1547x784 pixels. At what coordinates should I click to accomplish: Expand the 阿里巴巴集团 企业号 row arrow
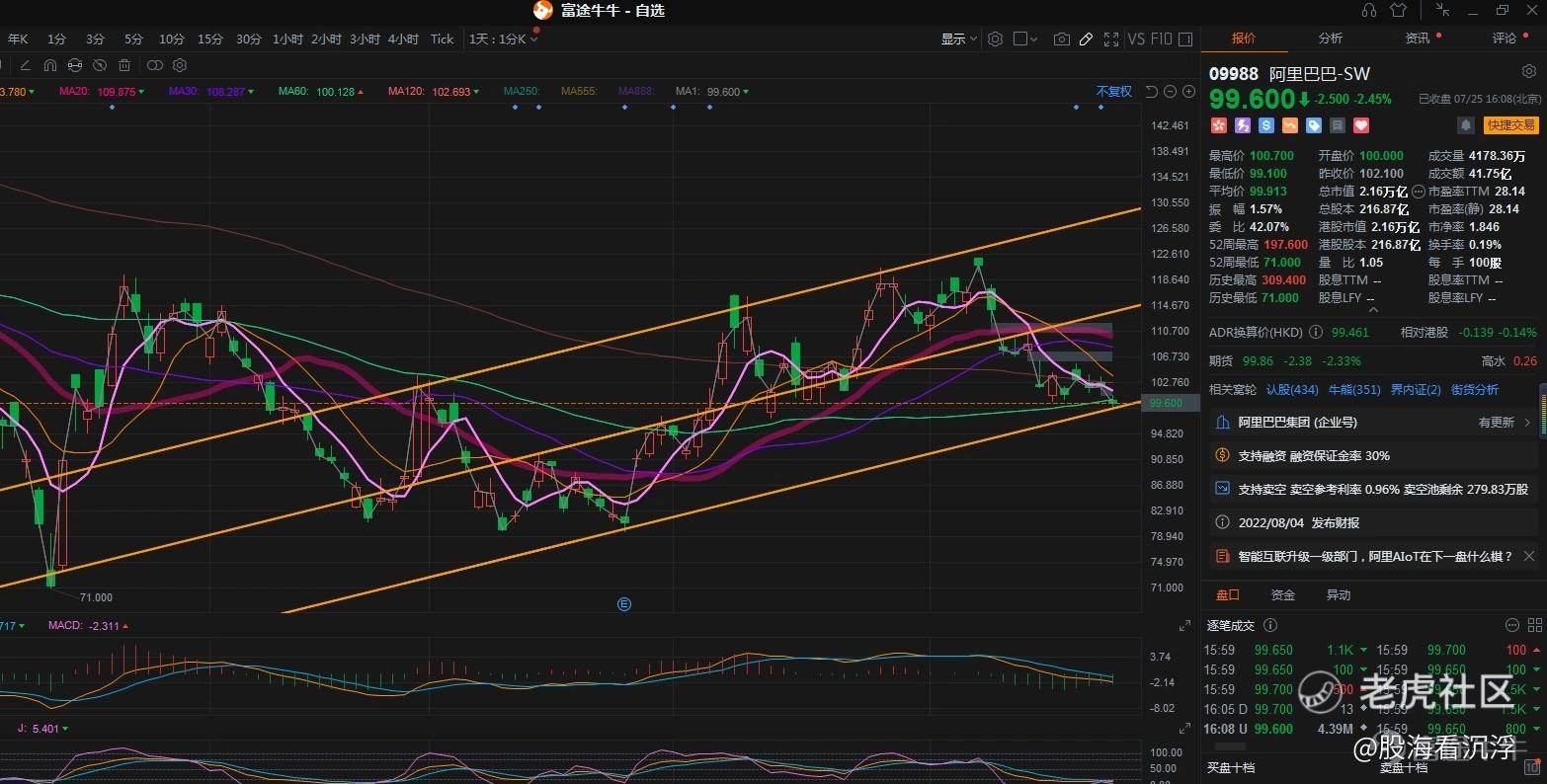[x=1527, y=423]
